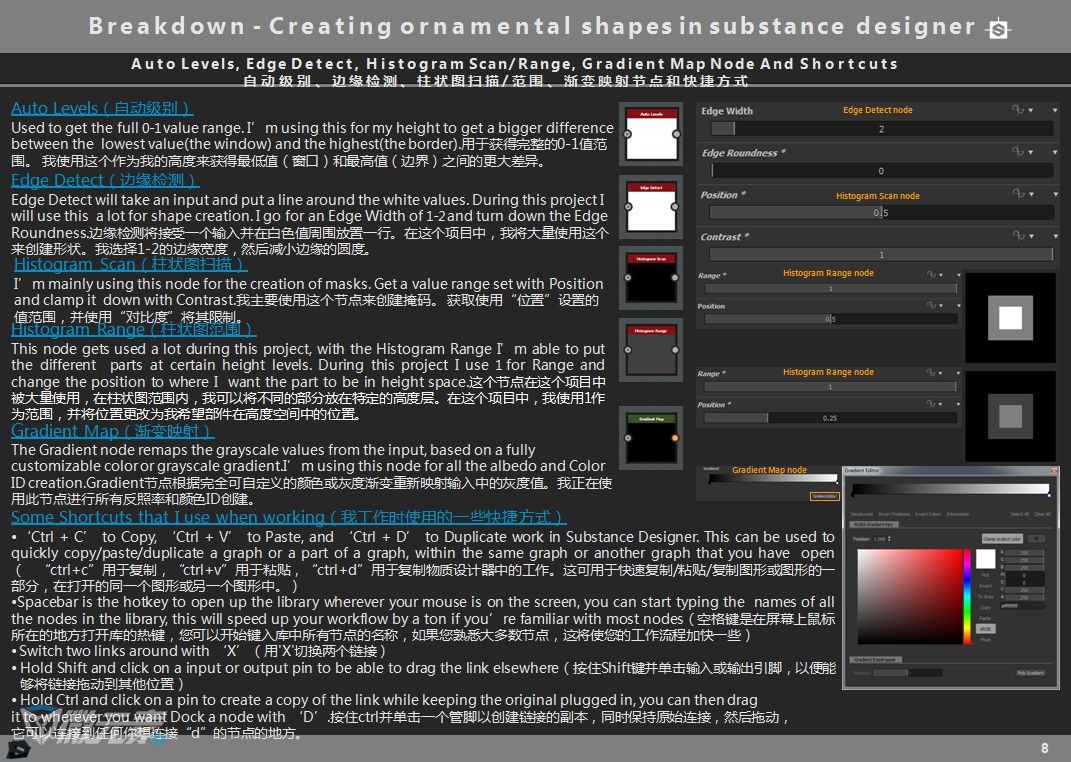The height and width of the screenshot is (762, 1071).
Task: Click the 'Edge Detect' underlined heading
Action: coord(105,180)
